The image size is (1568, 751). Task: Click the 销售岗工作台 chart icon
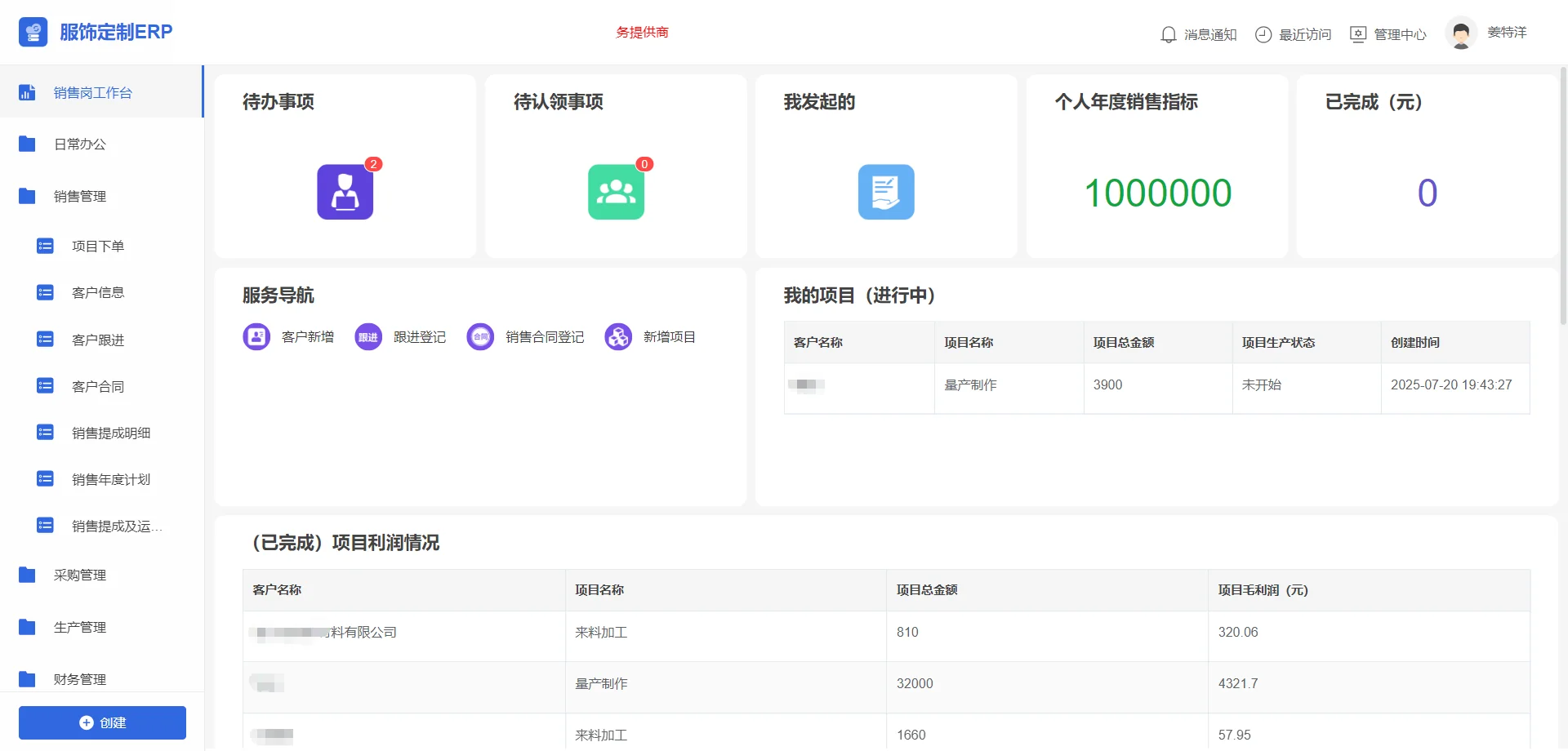pos(27,92)
